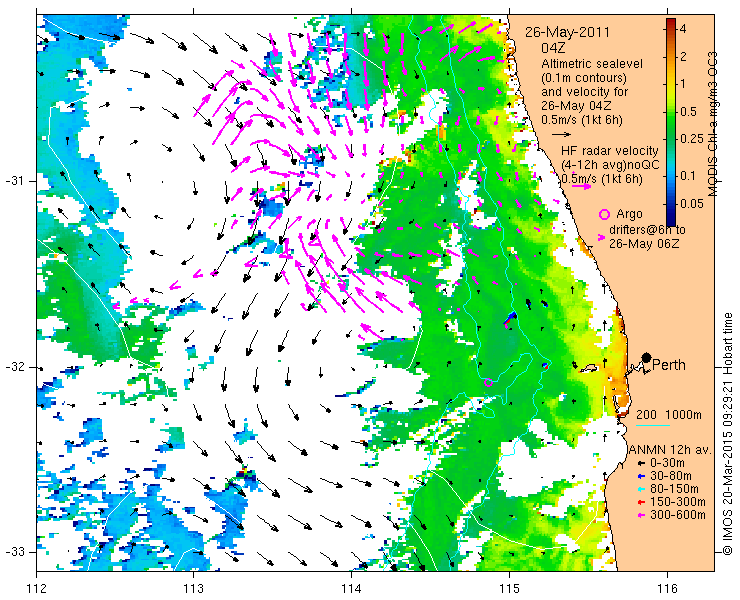Click the longitude axis label '114'
Screen dimensions: 740x600
(x=351, y=589)
